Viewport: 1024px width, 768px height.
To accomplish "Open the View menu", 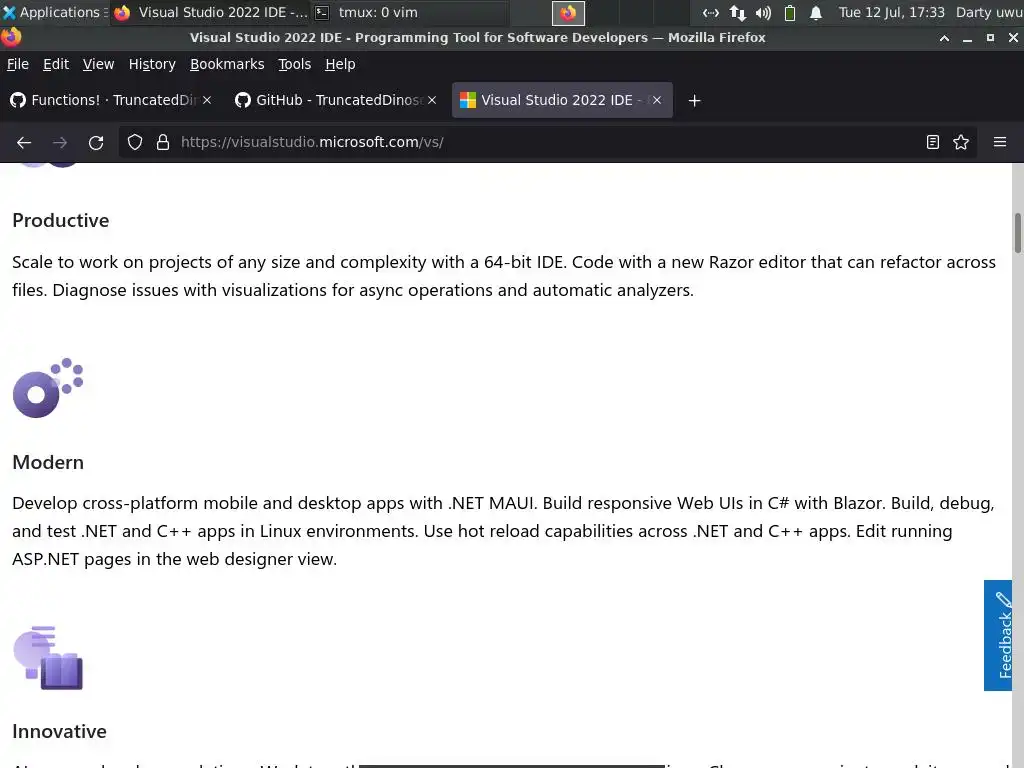I will [98, 64].
